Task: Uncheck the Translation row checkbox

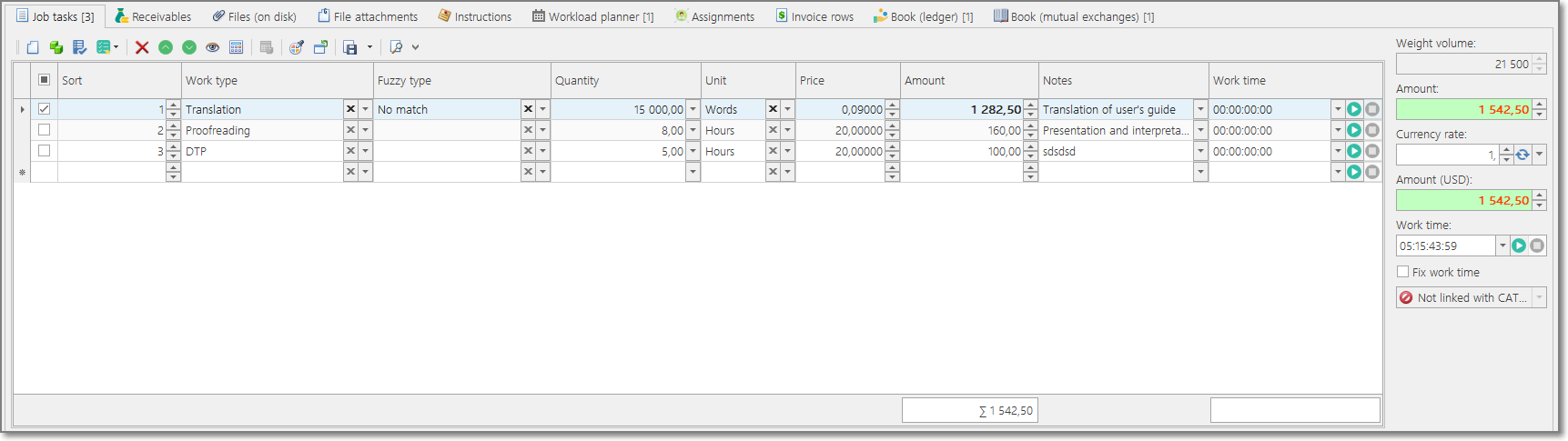Action: pyautogui.click(x=44, y=109)
